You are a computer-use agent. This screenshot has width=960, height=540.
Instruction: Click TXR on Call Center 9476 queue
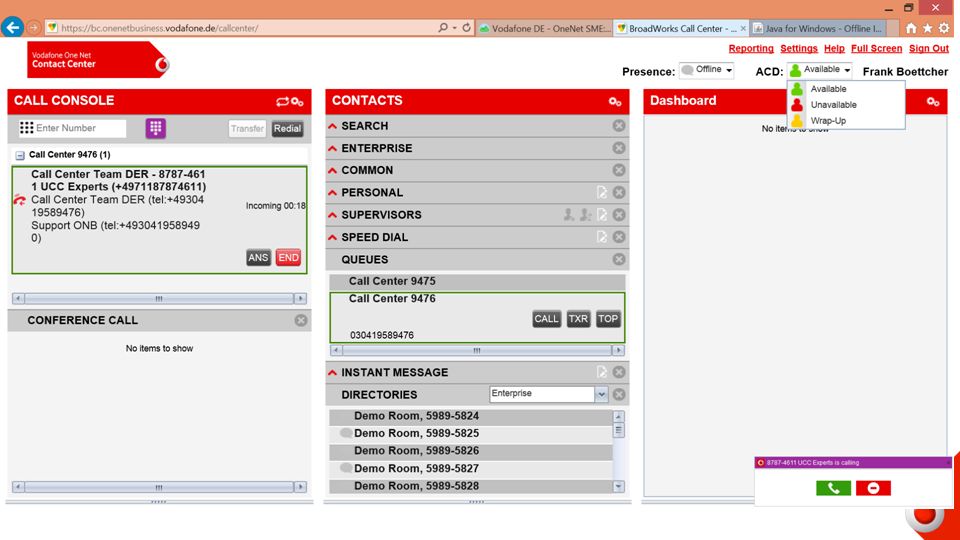(x=578, y=318)
